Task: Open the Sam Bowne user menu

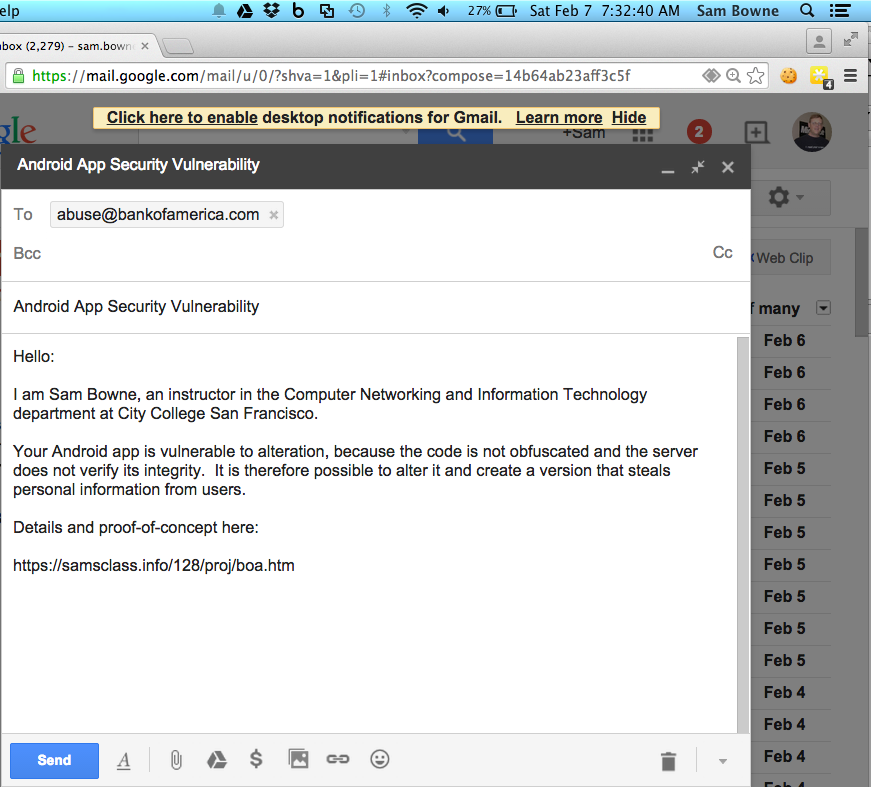Action: [x=738, y=11]
